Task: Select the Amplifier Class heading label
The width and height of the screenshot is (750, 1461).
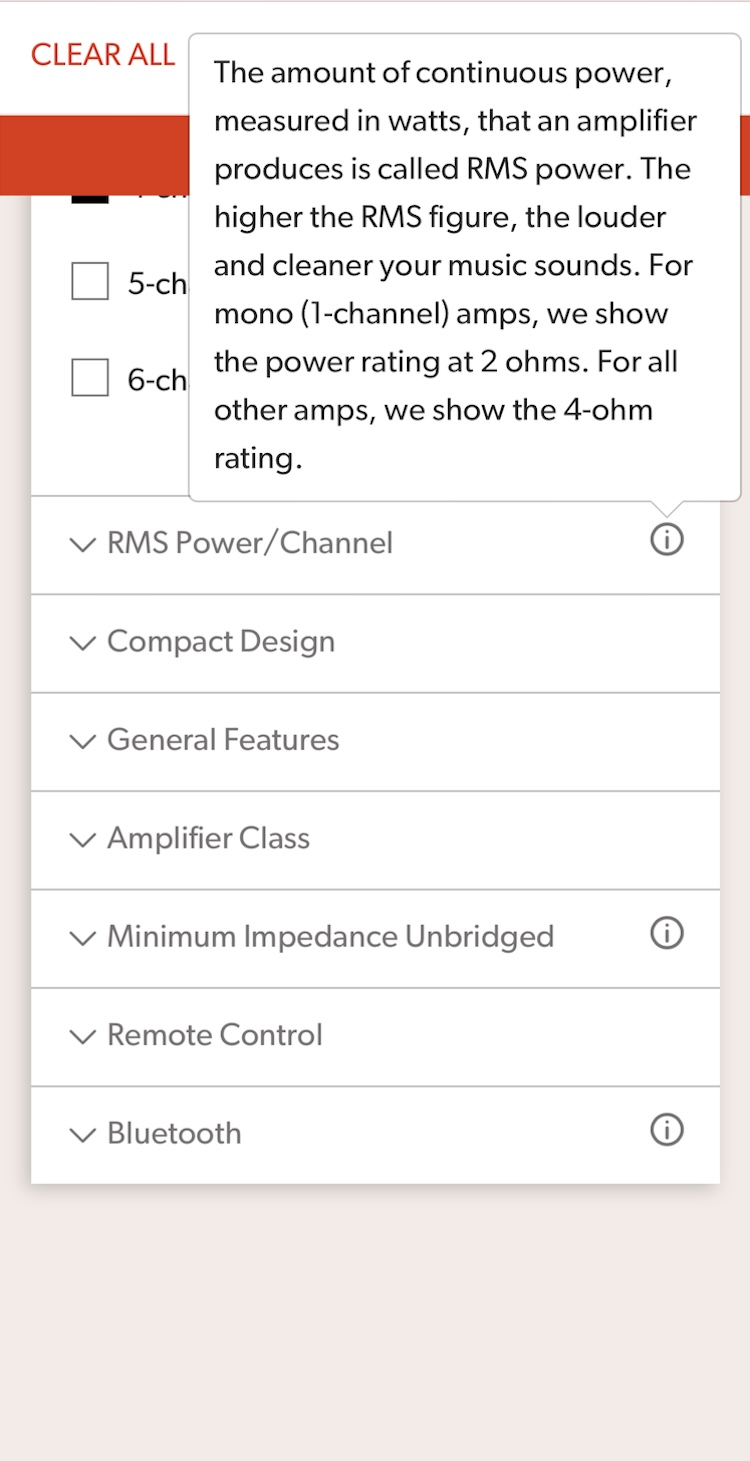Action: tap(208, 838)
